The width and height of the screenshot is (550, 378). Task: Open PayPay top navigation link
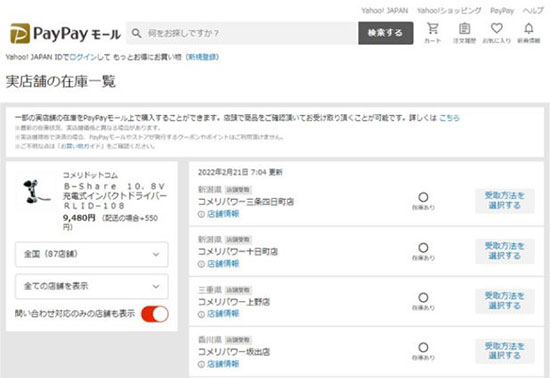point(502,11)
